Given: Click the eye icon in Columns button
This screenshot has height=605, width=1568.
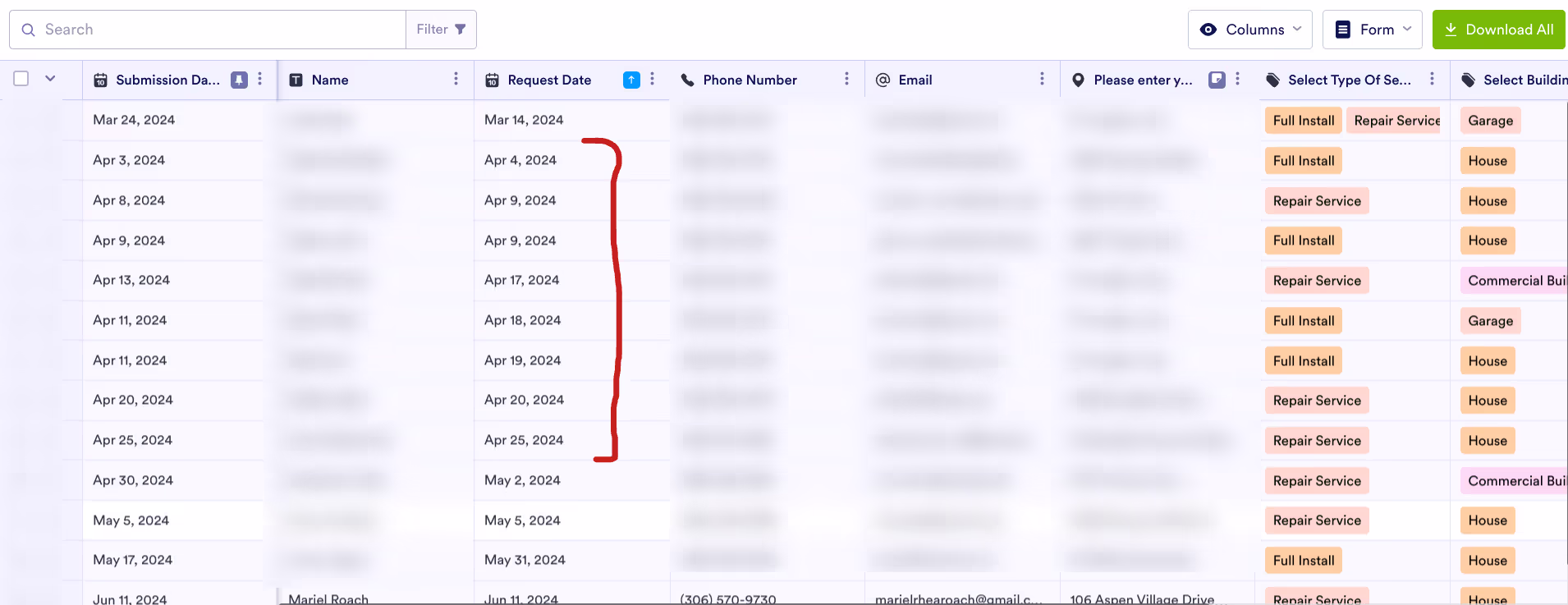Looking at the screenshot, I should (x=1208, y=30).
